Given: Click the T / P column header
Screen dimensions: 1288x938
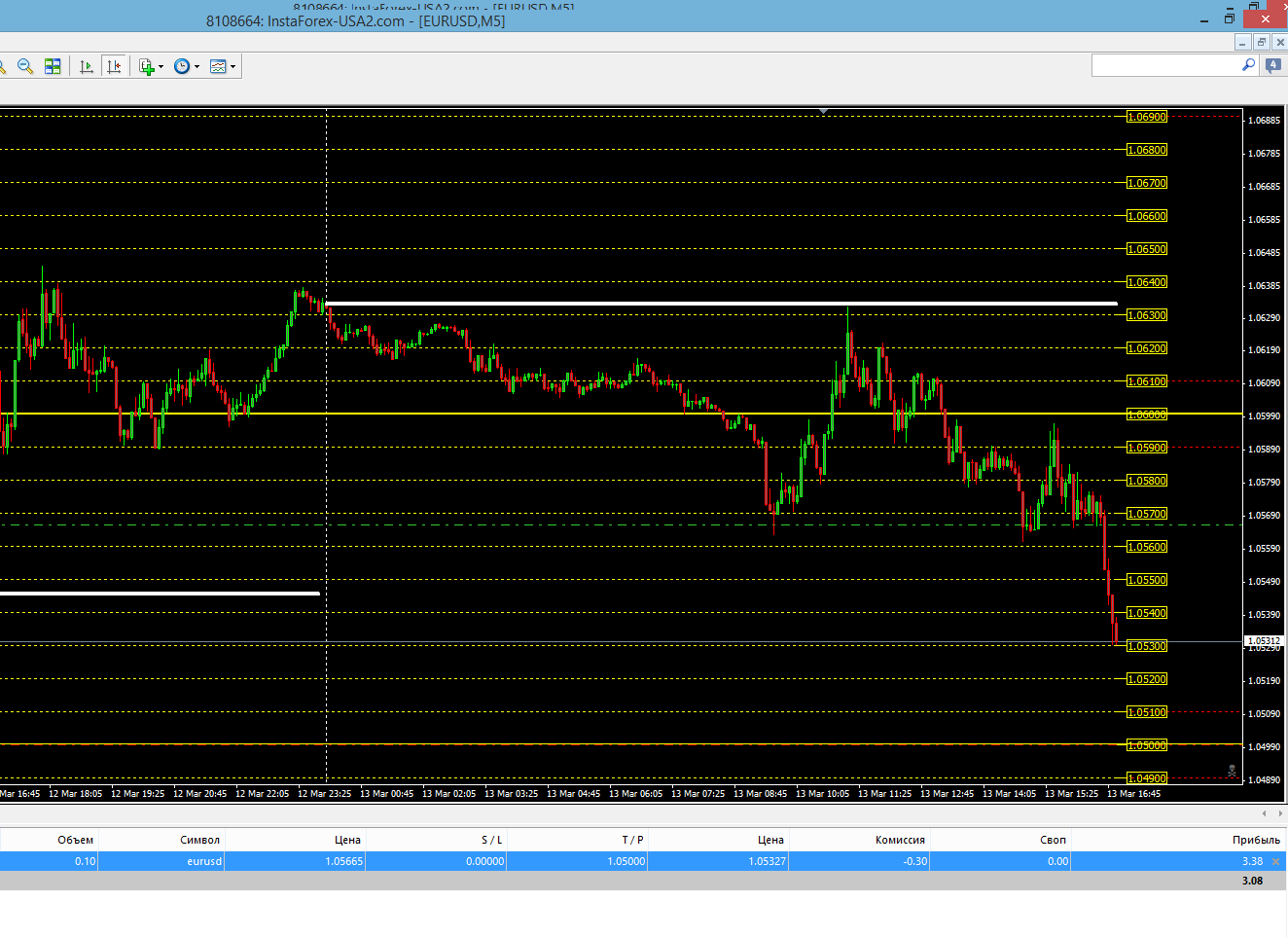Looking at the screenshot, I should tap(633, 840).
